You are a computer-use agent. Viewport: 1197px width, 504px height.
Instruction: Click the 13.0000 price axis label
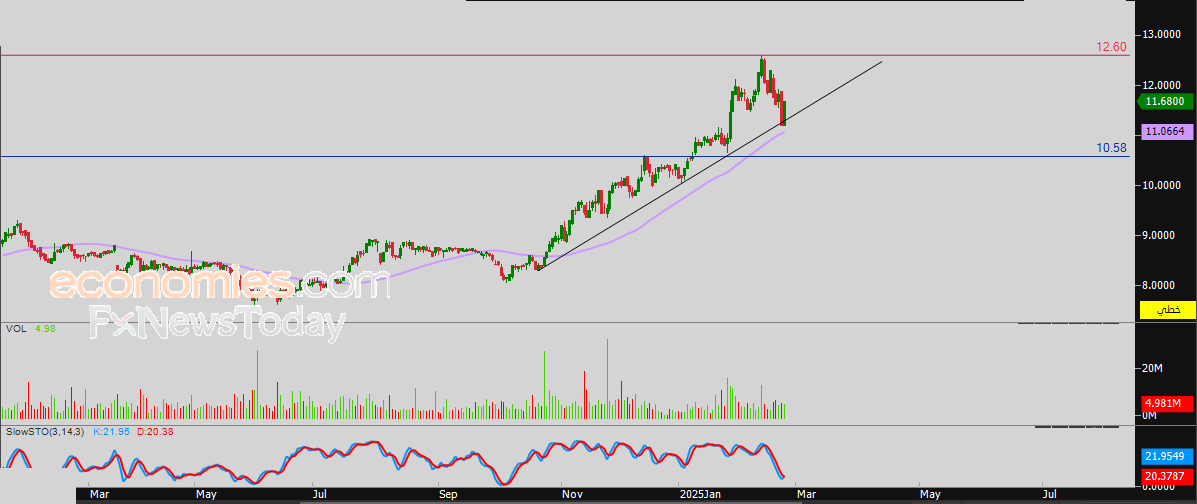1160,34
